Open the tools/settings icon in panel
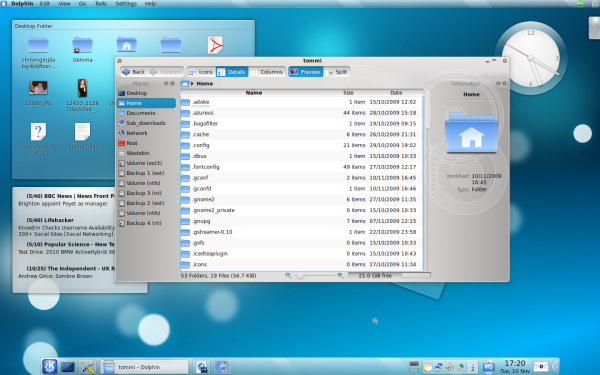The width and height of the screenshot is (600, 375). [87, 367]
